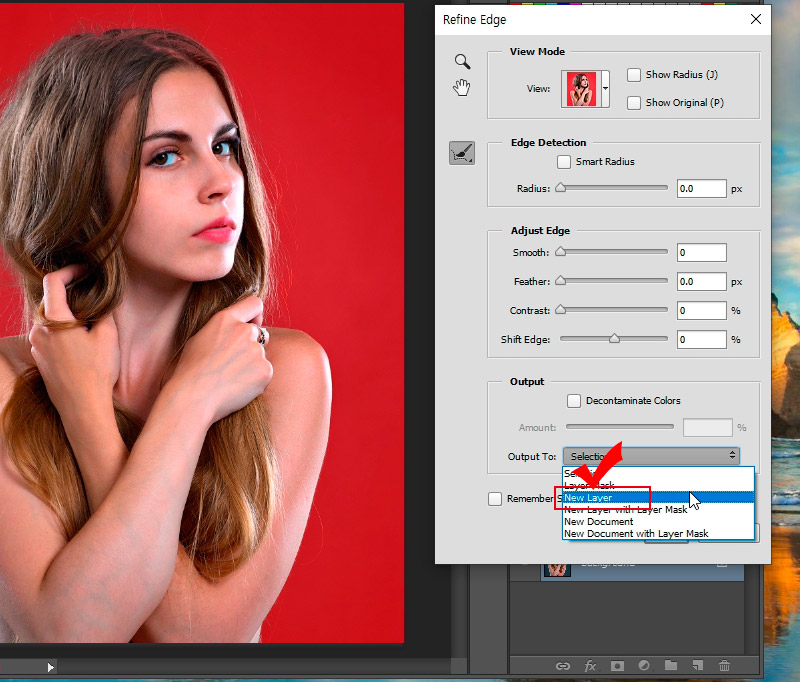Viewport: 800px width, 682px height.
Task: Choose New Document output option
Action: coord(658,521)
